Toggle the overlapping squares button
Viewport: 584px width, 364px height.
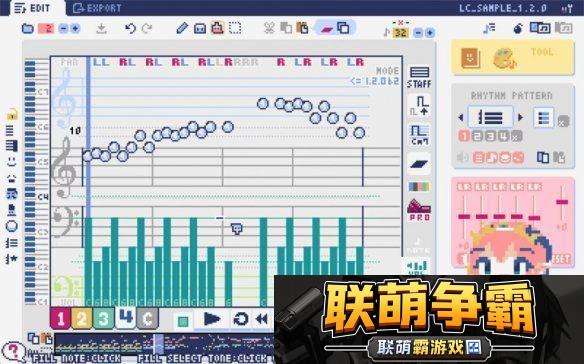point(343,28)
